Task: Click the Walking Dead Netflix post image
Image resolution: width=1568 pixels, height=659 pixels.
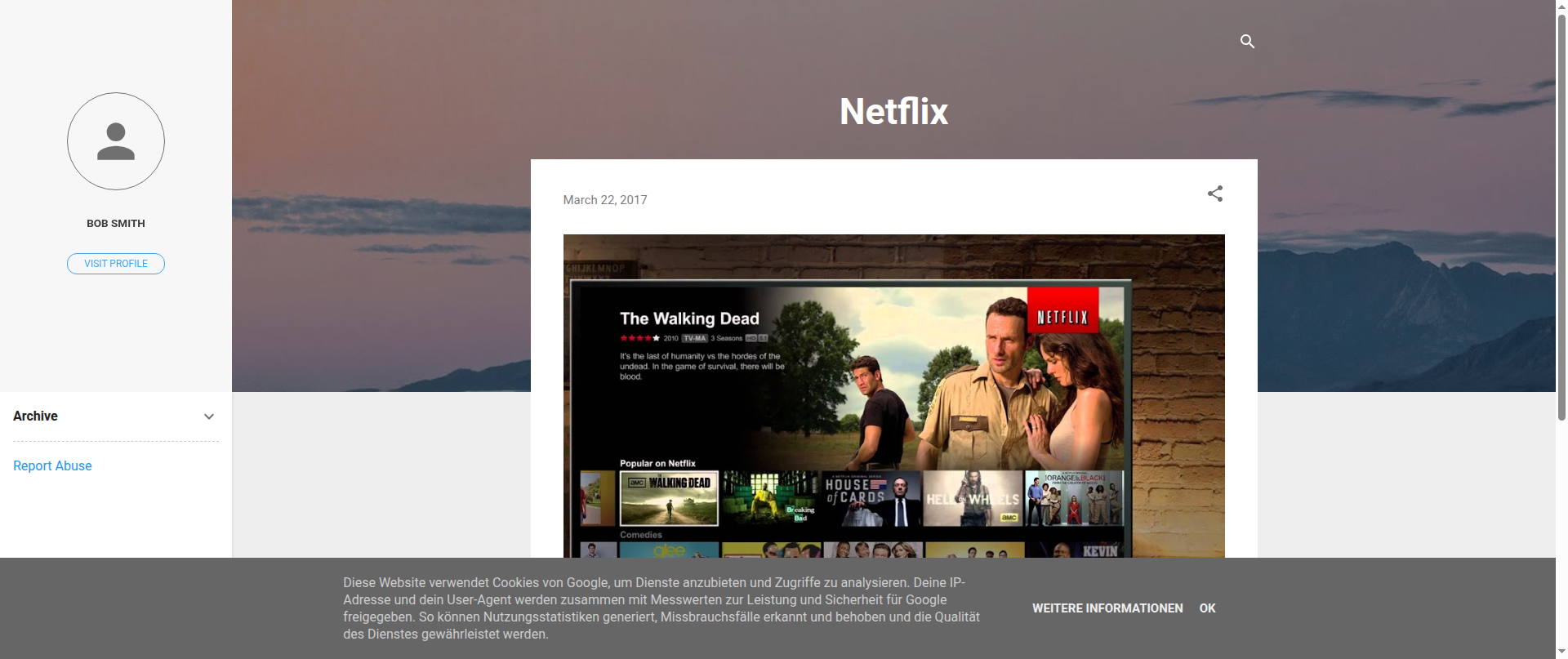Action: 894,396
